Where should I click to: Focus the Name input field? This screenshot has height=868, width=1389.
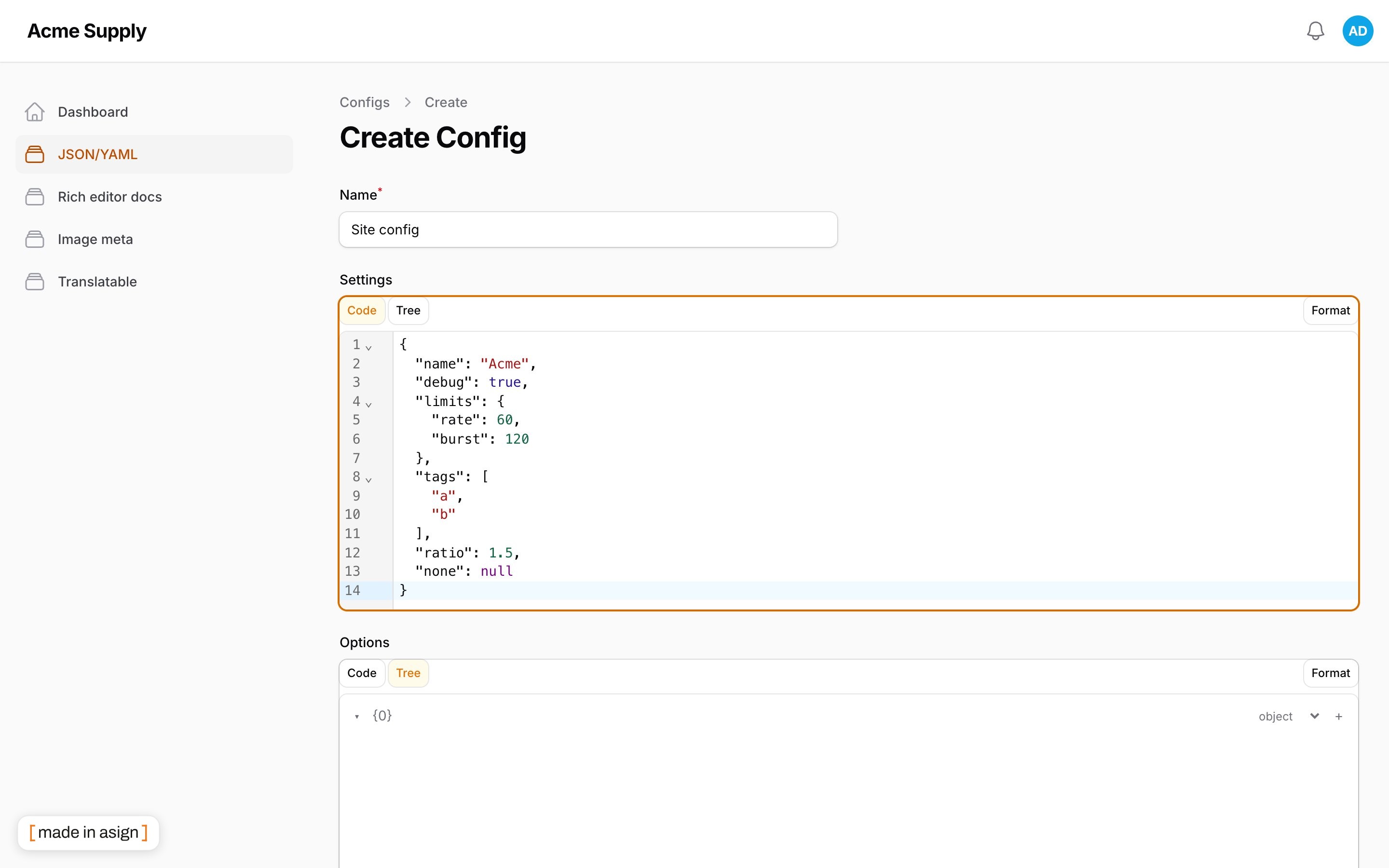tap(588, 230)
